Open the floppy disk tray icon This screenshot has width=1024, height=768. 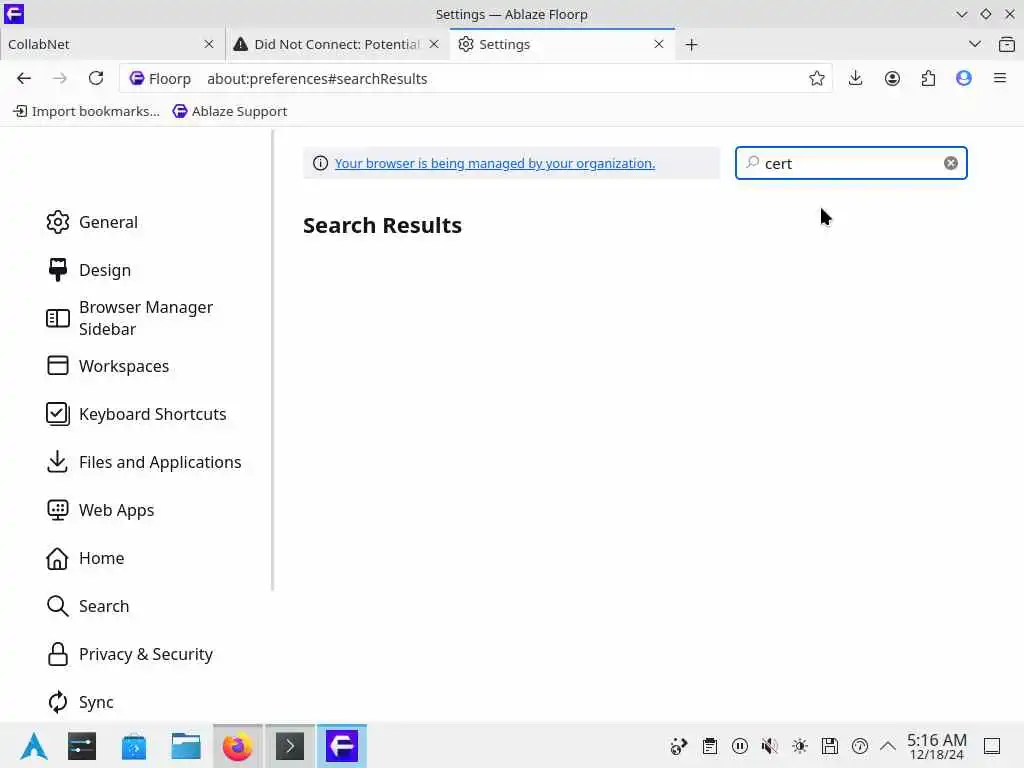pos(830,746)
